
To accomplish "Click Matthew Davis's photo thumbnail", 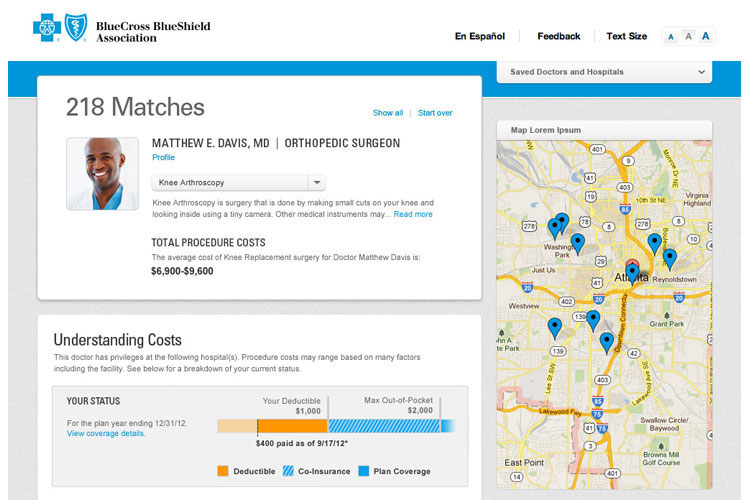I will [x=102, y=174].
